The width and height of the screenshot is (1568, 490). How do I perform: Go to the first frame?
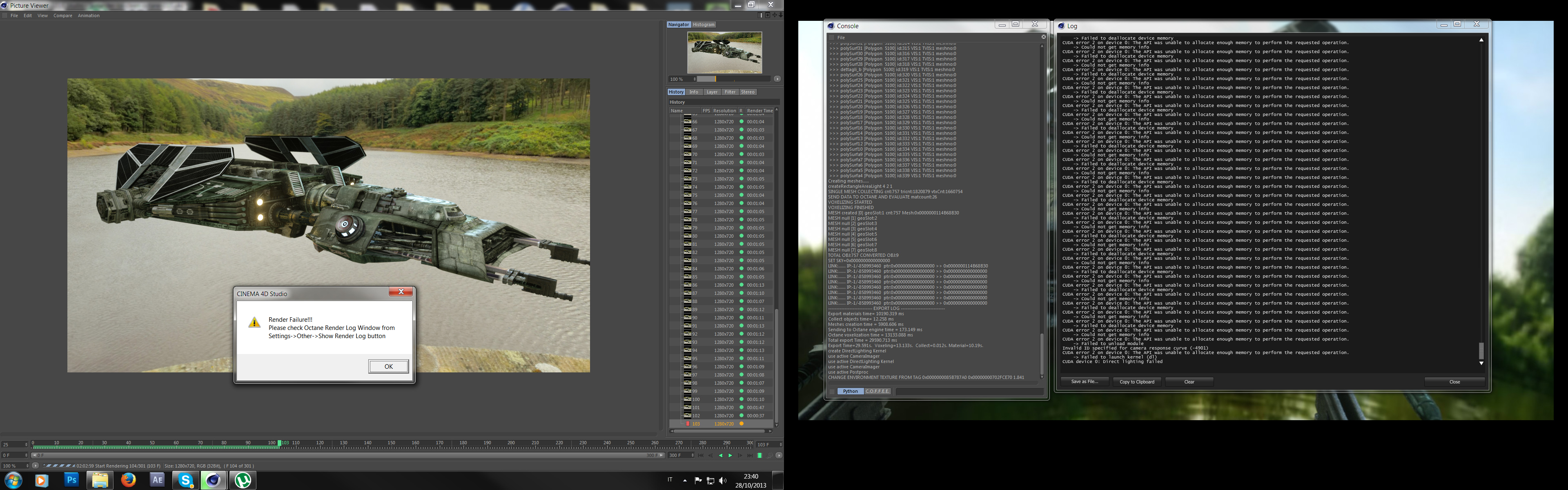tap(701, 455)
